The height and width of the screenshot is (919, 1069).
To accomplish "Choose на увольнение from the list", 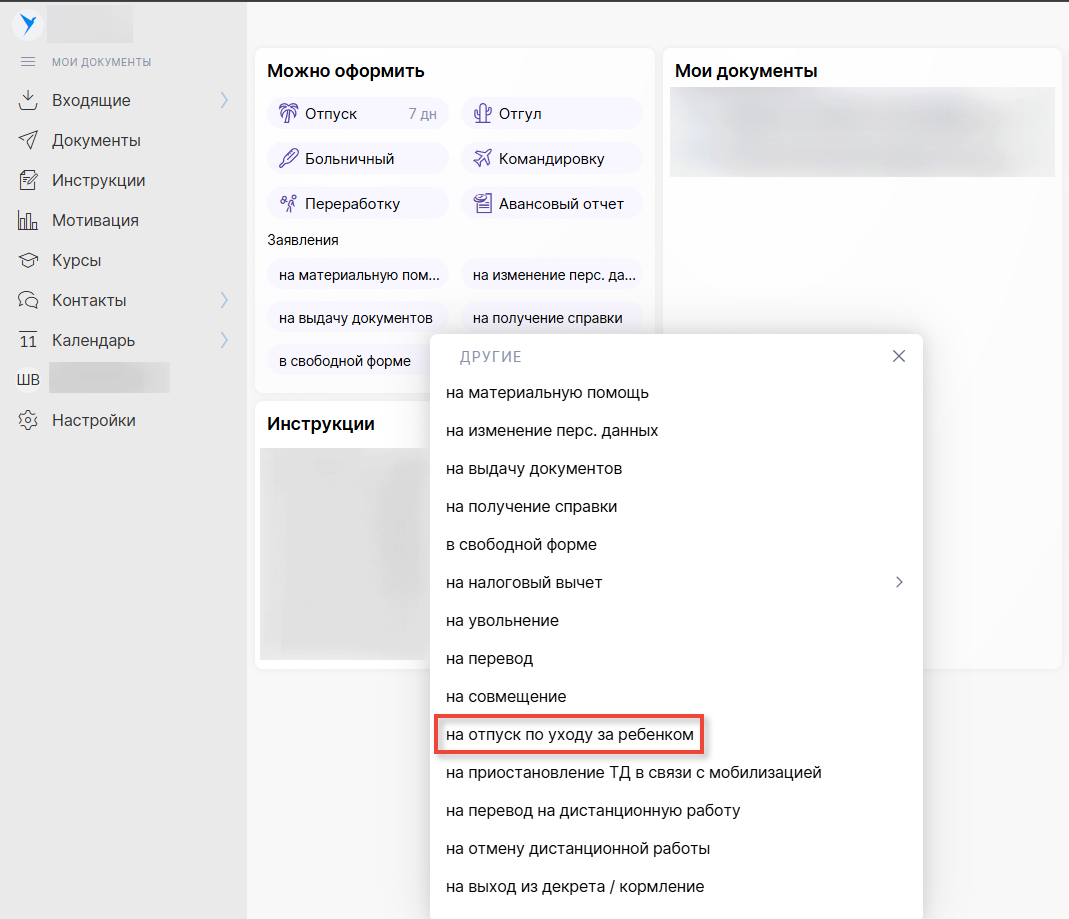I will click(502, 620).
